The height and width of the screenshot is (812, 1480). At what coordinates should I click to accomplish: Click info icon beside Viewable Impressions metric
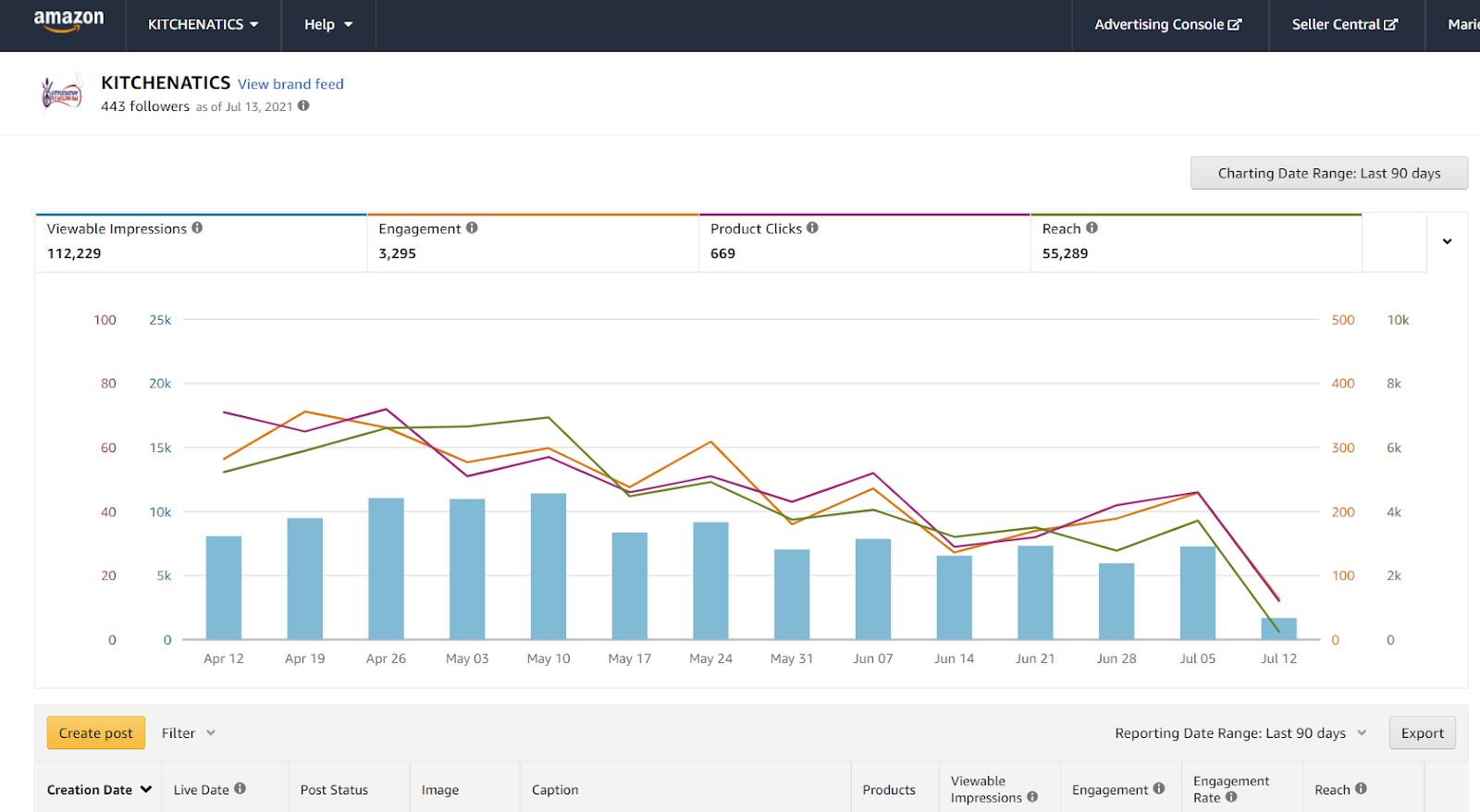[197, 228]
